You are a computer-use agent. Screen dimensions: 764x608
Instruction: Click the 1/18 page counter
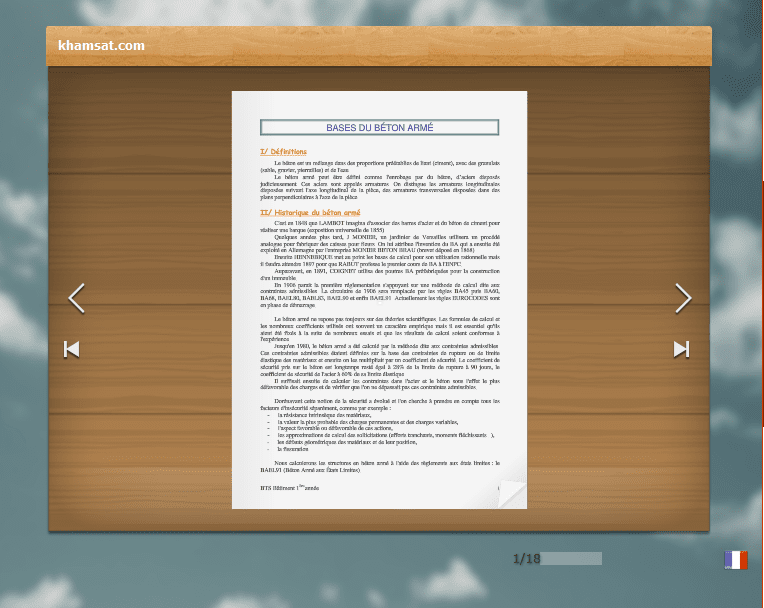(x=526, y=559)
